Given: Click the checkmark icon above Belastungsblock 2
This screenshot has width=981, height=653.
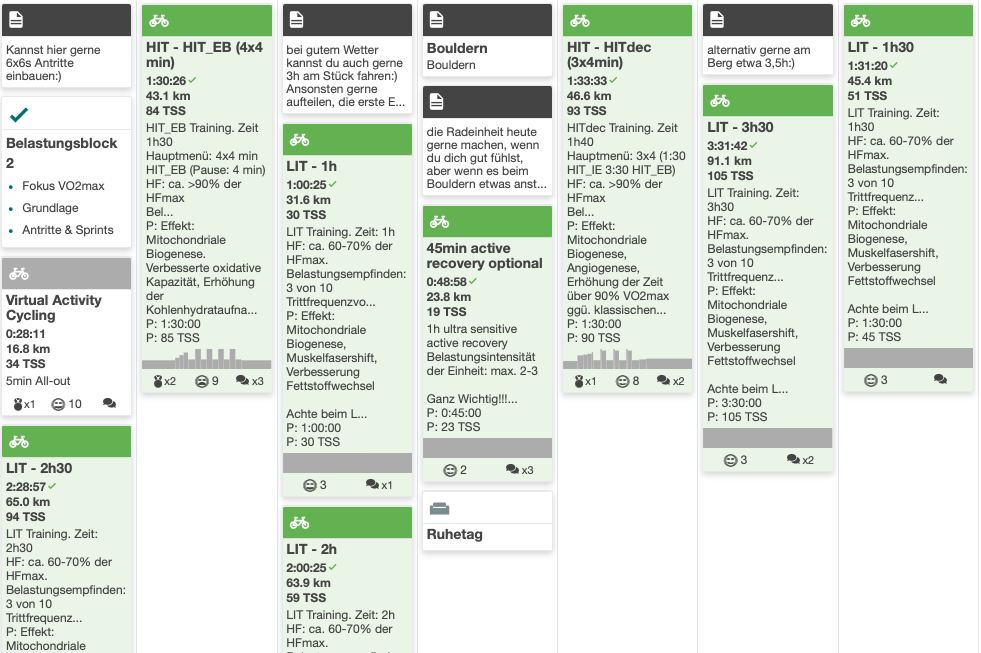Looking at the screenshot, I should (19, 114).
